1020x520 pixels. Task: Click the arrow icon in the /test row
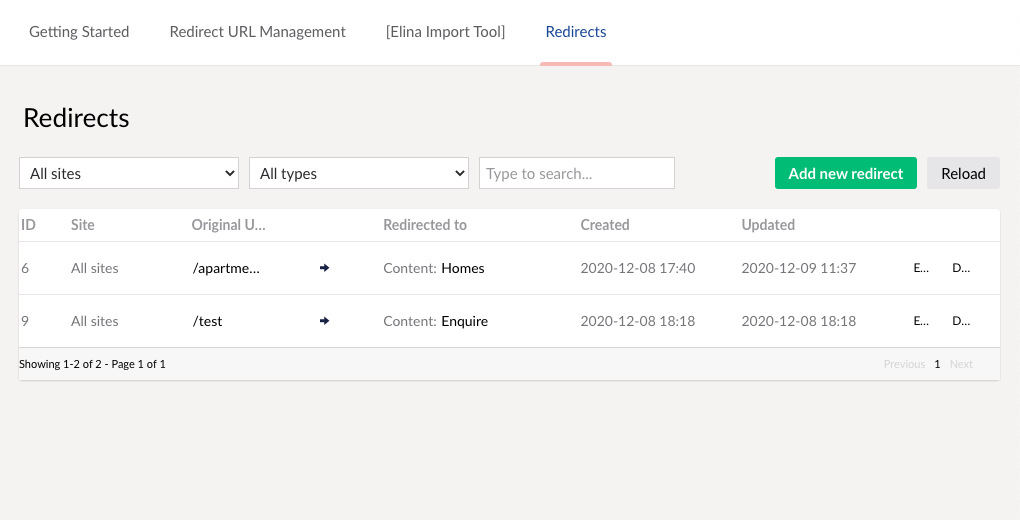point(324,321)
